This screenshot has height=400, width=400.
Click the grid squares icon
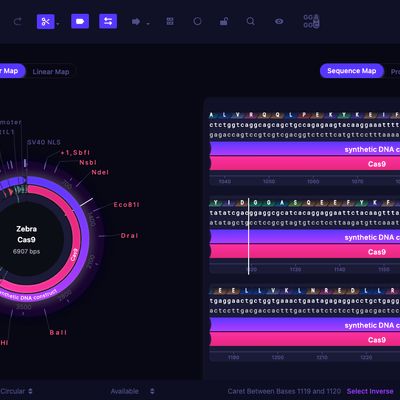(x=170, y=22)
